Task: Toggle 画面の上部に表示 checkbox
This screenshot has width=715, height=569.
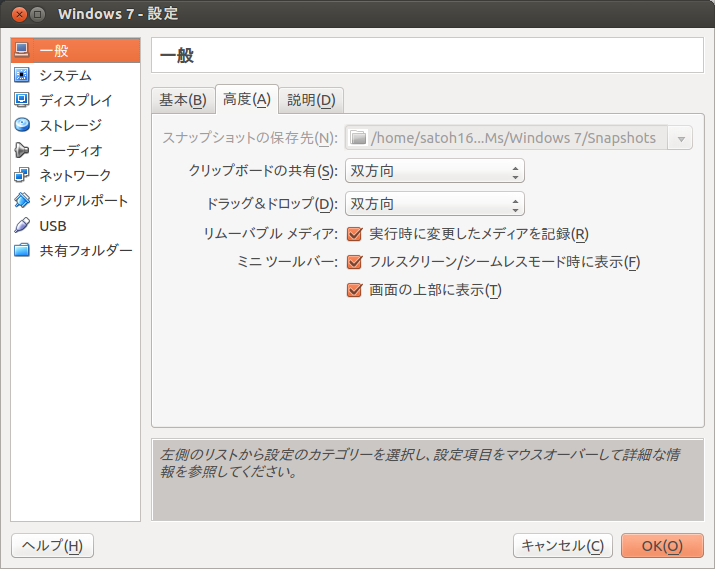Action: tap(354, 290)
